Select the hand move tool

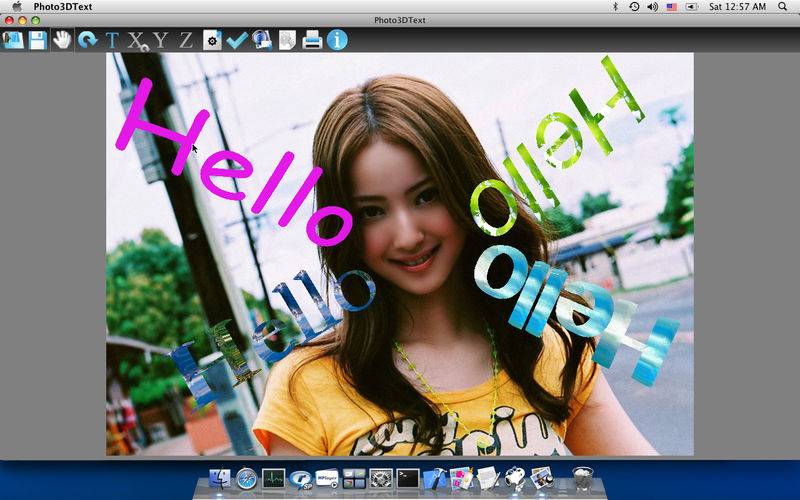pyautogui.click(x=62, y=40)
